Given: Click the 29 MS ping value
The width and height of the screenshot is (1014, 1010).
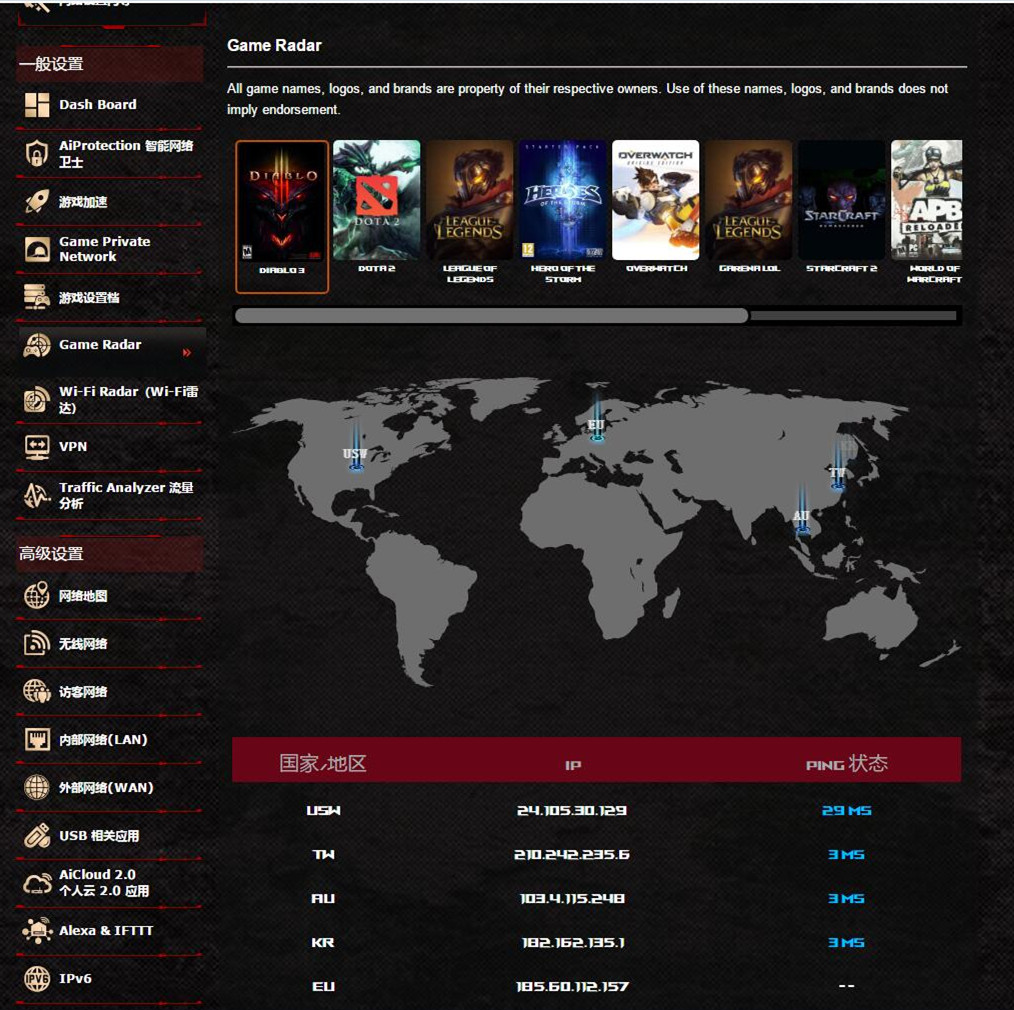Looking at the screenshot, I should (847, 811).
